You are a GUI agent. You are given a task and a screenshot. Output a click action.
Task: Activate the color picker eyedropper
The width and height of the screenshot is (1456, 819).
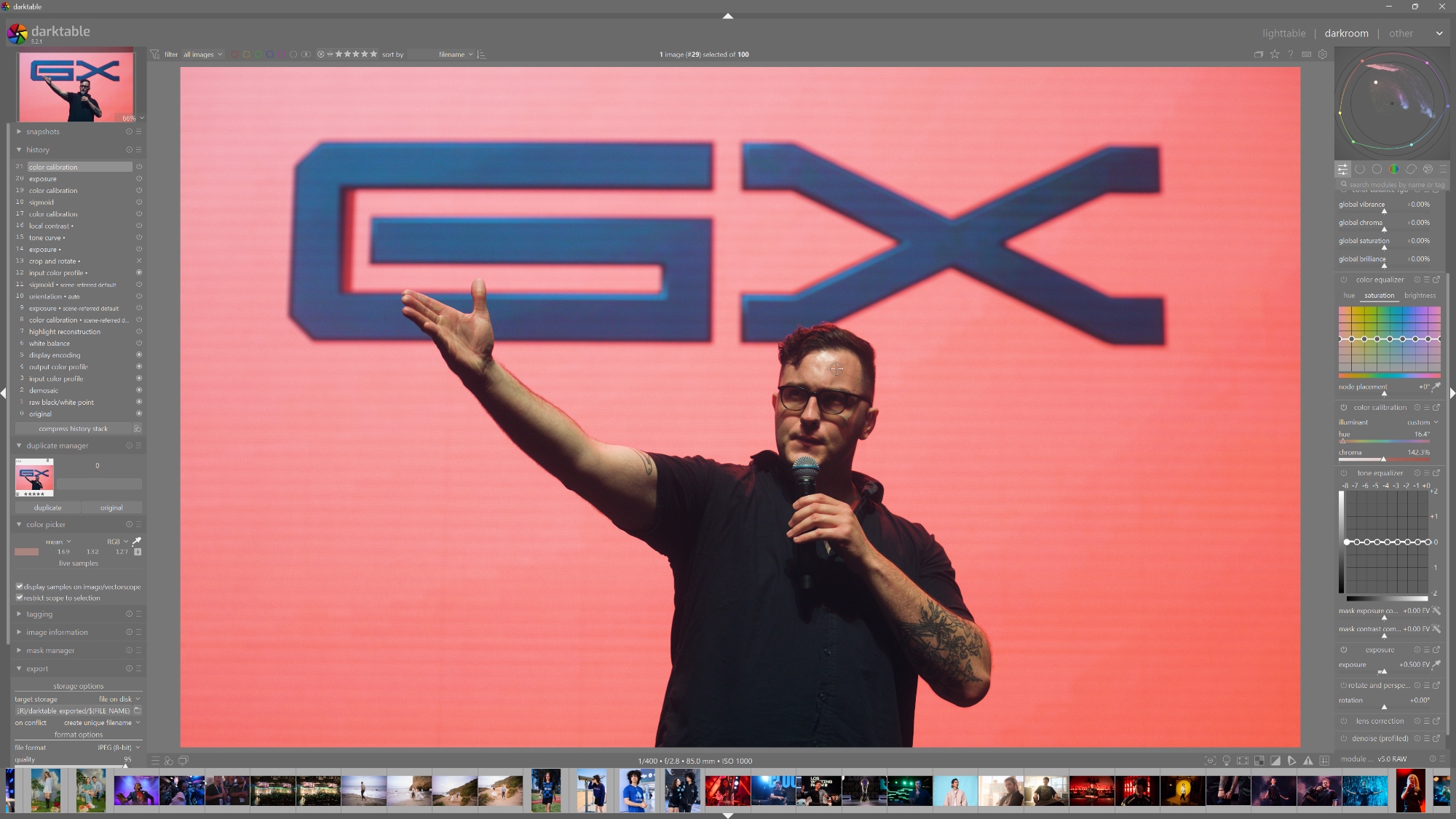pos(137,541)
